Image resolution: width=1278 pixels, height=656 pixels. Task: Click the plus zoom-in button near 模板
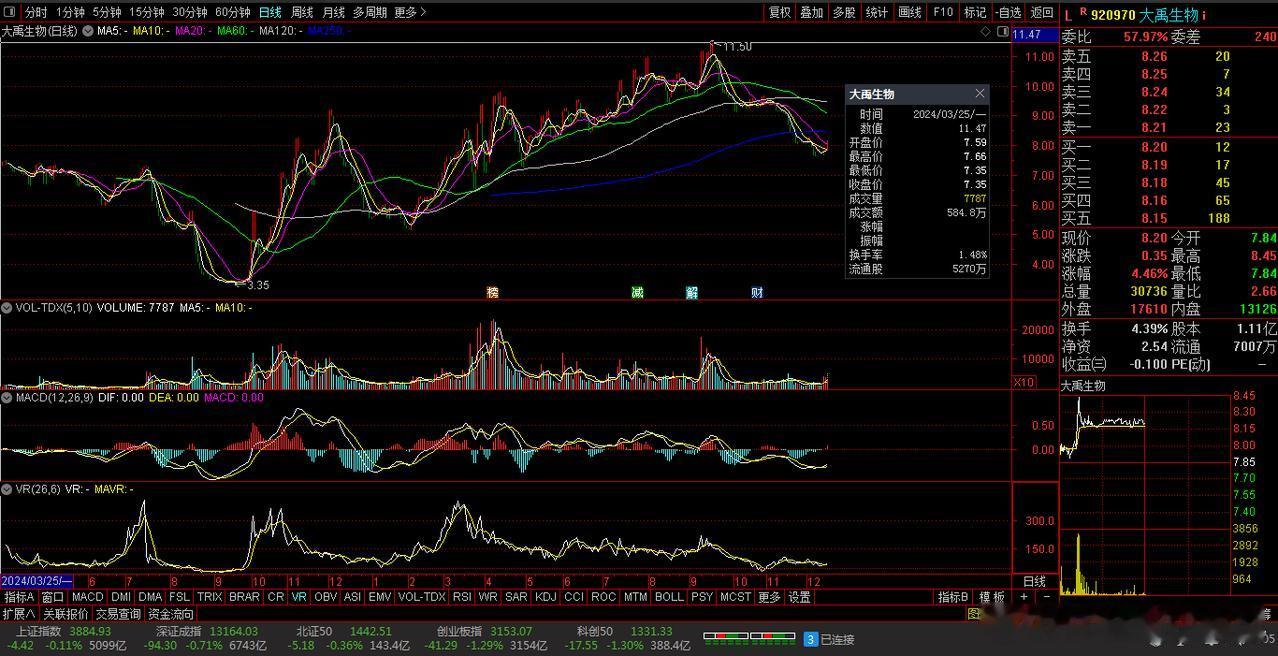(x=1023, y=597)
